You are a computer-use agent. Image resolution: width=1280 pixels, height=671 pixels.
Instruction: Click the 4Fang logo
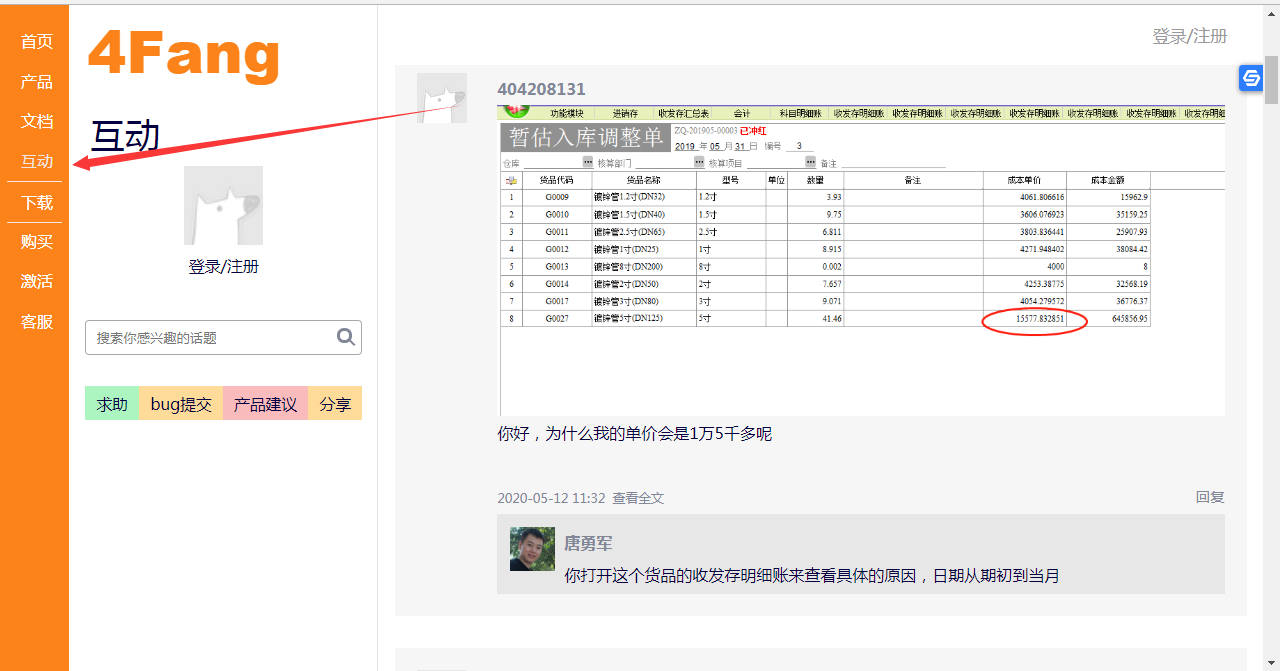184,54
